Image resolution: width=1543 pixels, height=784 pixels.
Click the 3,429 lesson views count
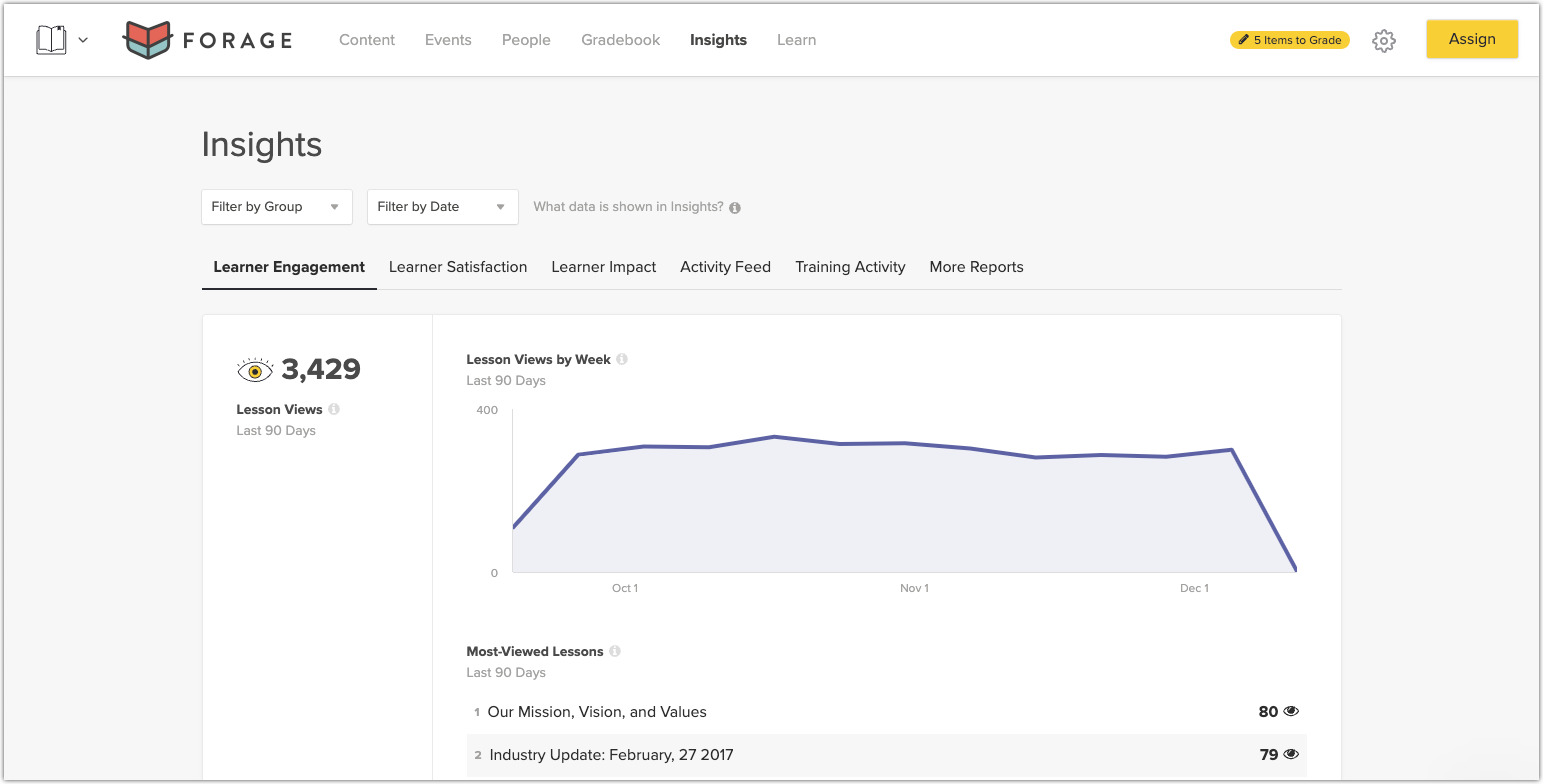click(321, 370)
